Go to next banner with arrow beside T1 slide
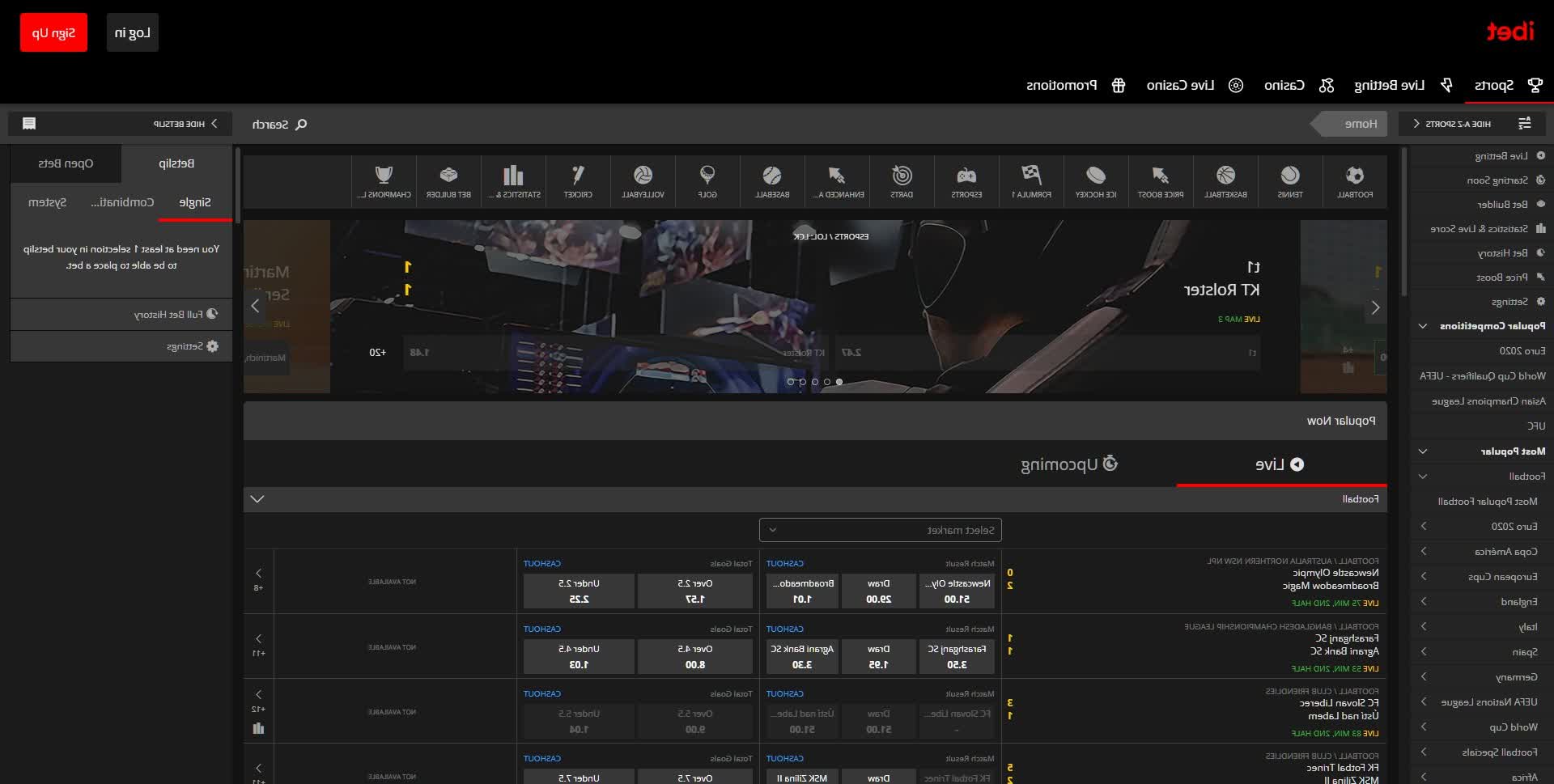Viewport: 1554px width, 784px height. click(1375, 307)
